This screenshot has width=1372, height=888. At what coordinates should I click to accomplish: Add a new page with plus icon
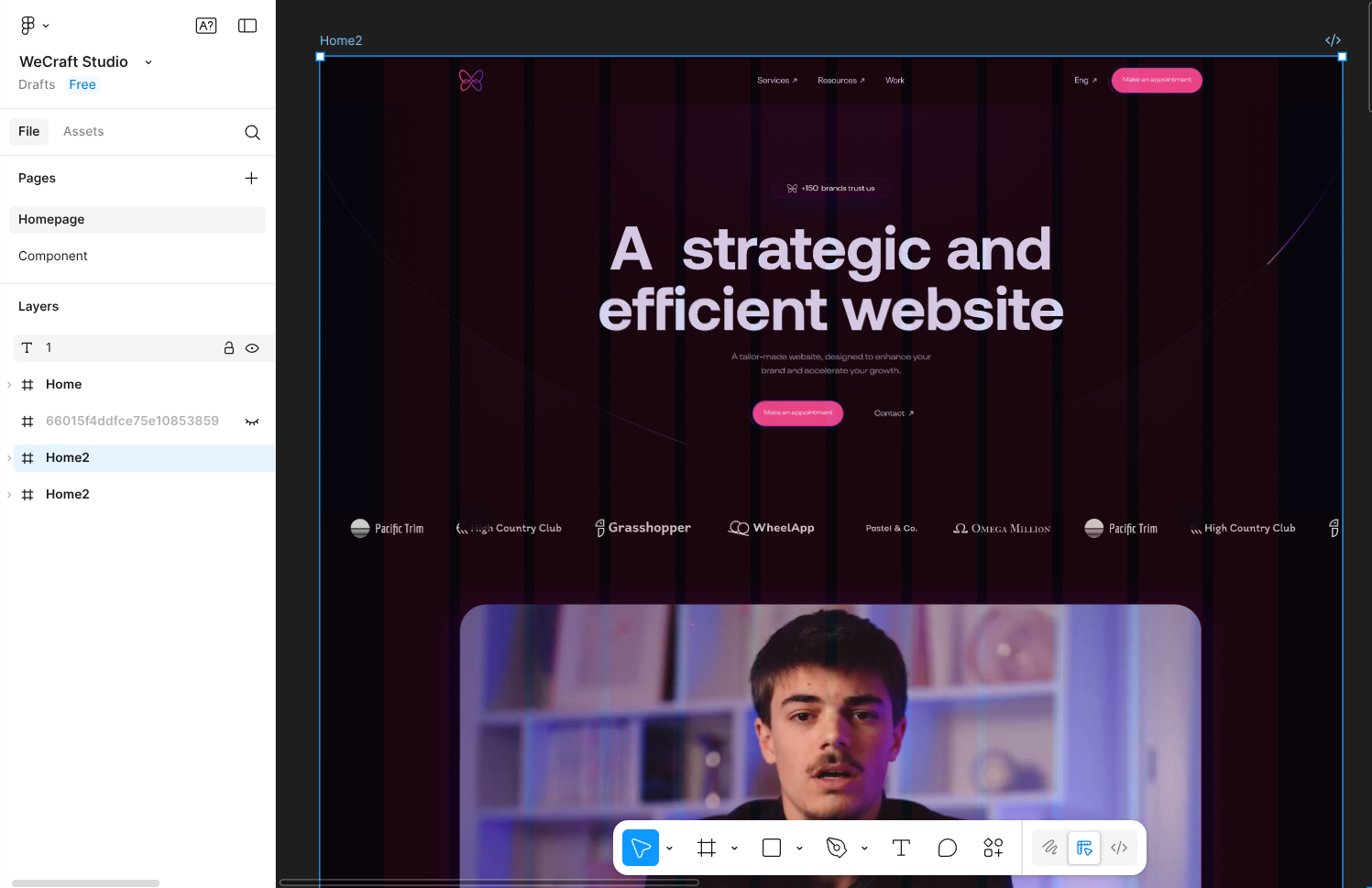(x=251, y=178)
